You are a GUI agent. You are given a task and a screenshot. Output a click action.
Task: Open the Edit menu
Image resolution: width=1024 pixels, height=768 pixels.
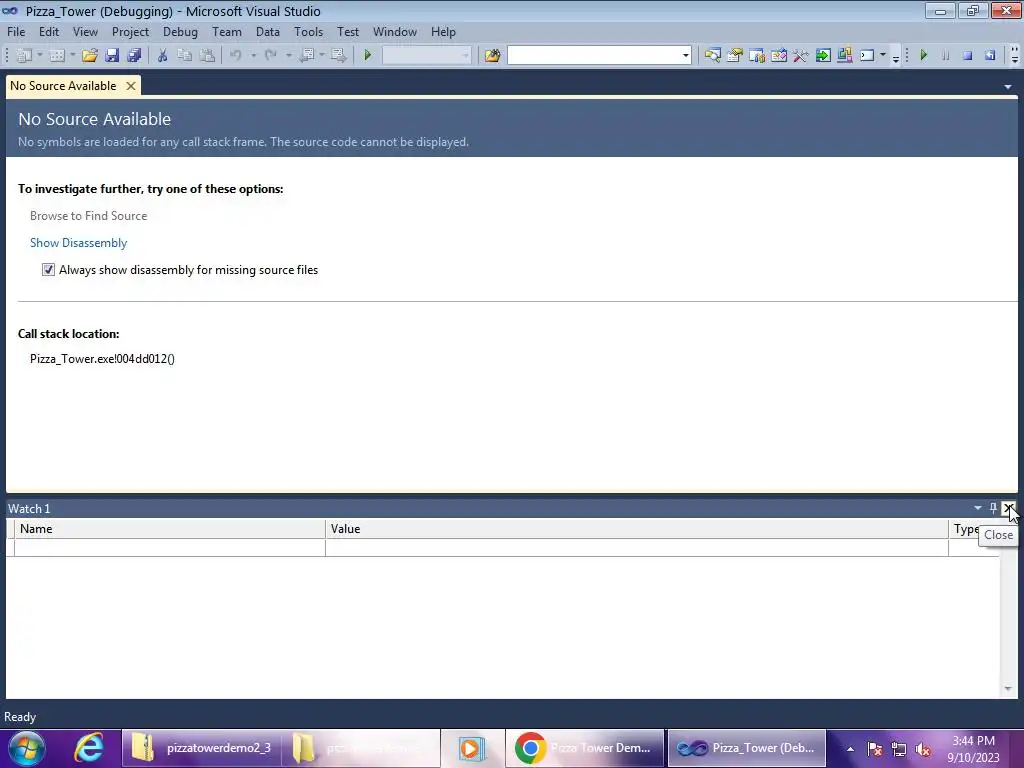(x=49, y=31)
